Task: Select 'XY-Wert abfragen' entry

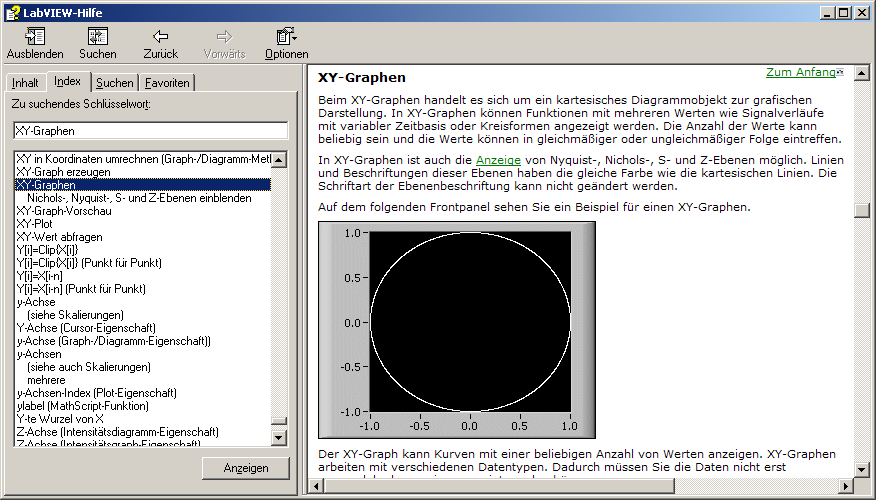Action: pos(143,237)
